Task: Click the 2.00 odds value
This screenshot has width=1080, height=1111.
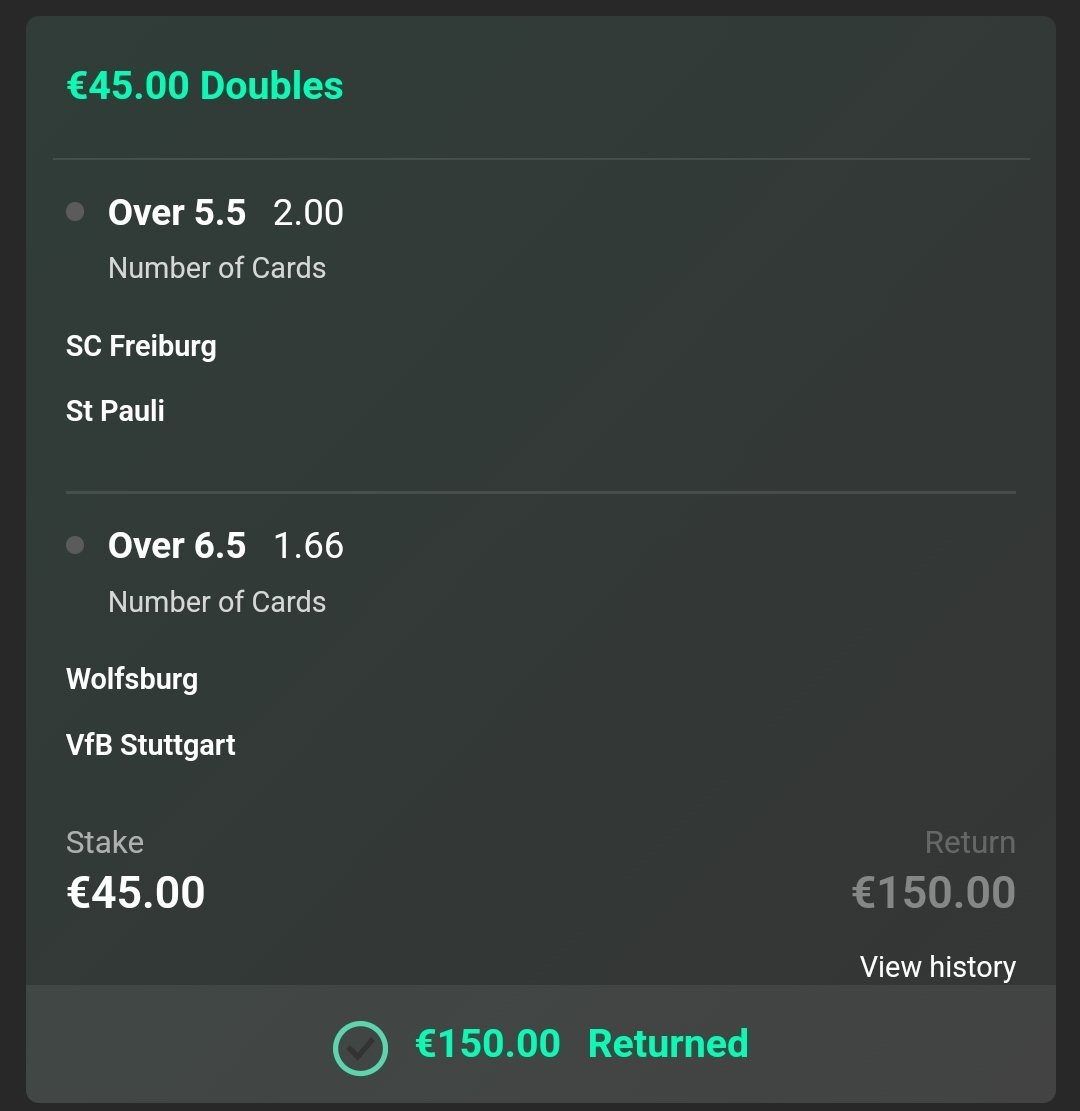Action: pyautogui.click(x=308, y=213)
